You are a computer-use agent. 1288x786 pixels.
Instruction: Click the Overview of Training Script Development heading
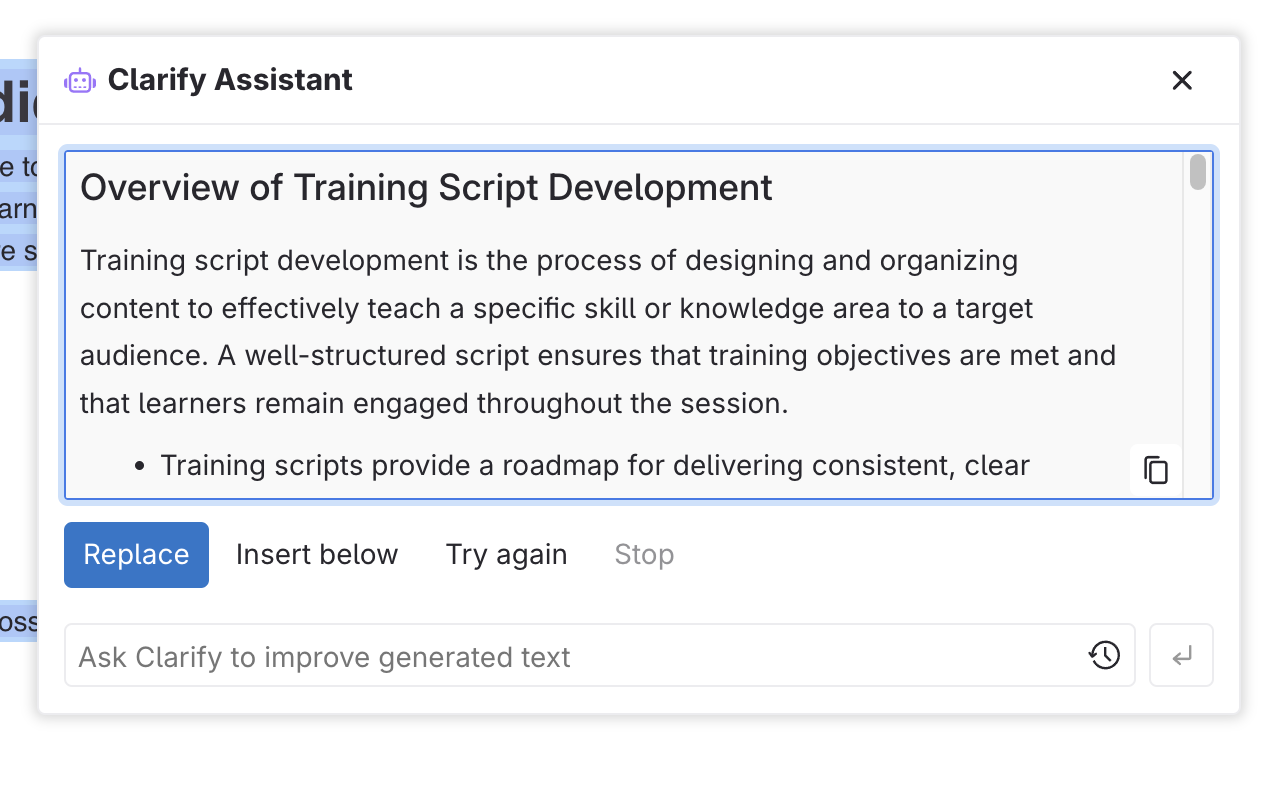(426, 187)
